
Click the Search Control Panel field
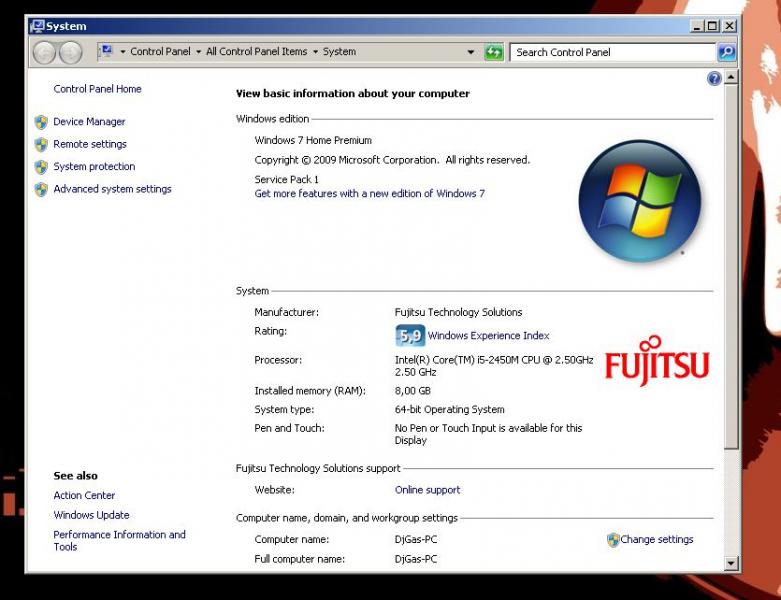[x=613, y=52]
